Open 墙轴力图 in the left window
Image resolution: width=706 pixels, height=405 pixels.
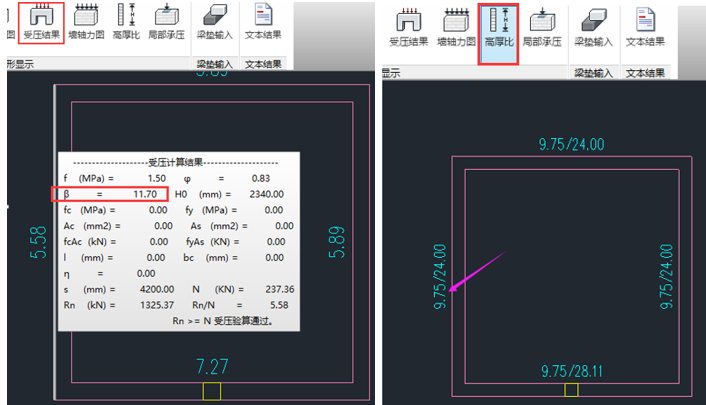pyautogui.click(x=86, y=22)
